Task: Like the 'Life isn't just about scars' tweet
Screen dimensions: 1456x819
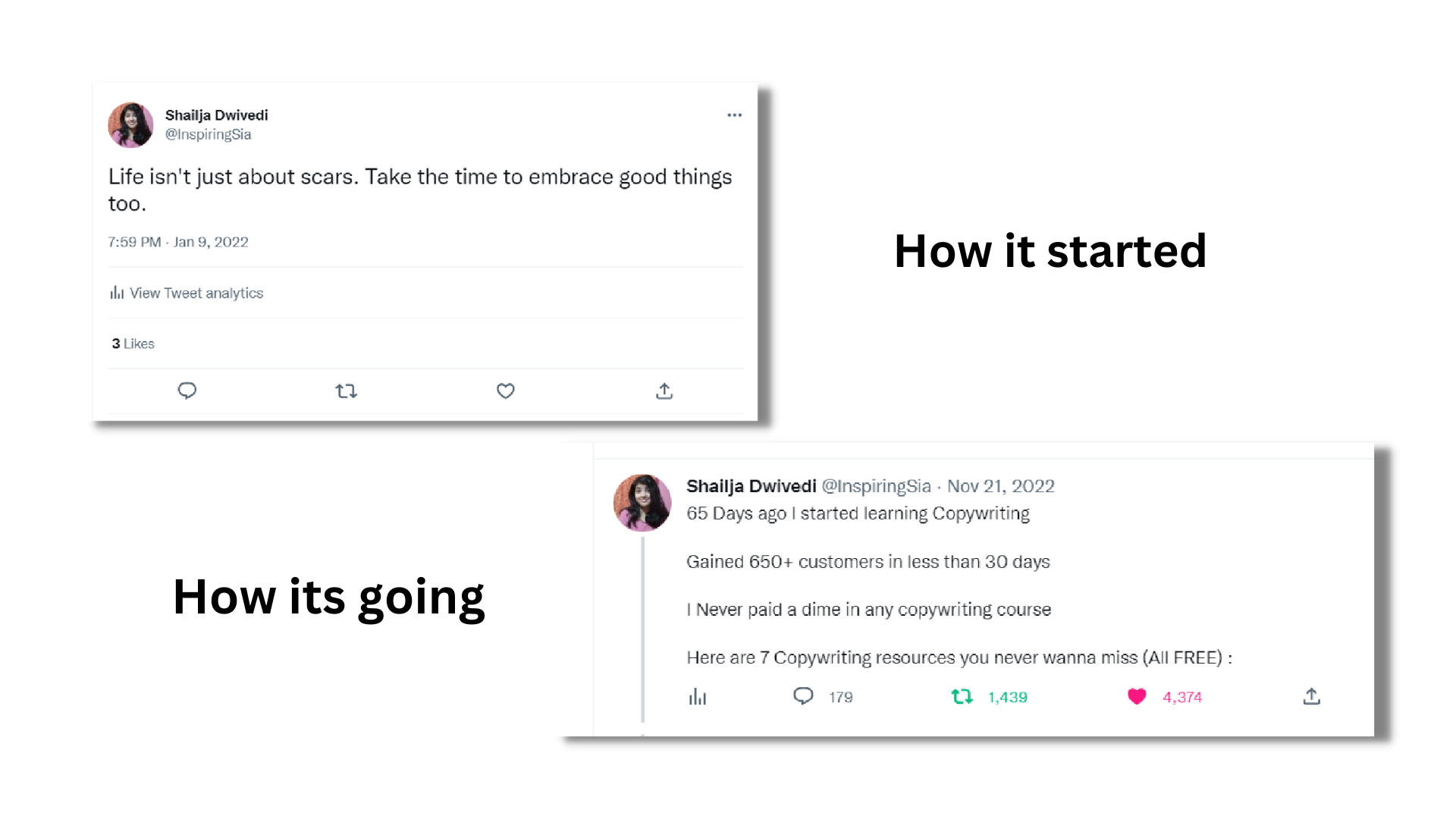Action: pos(506,391)
